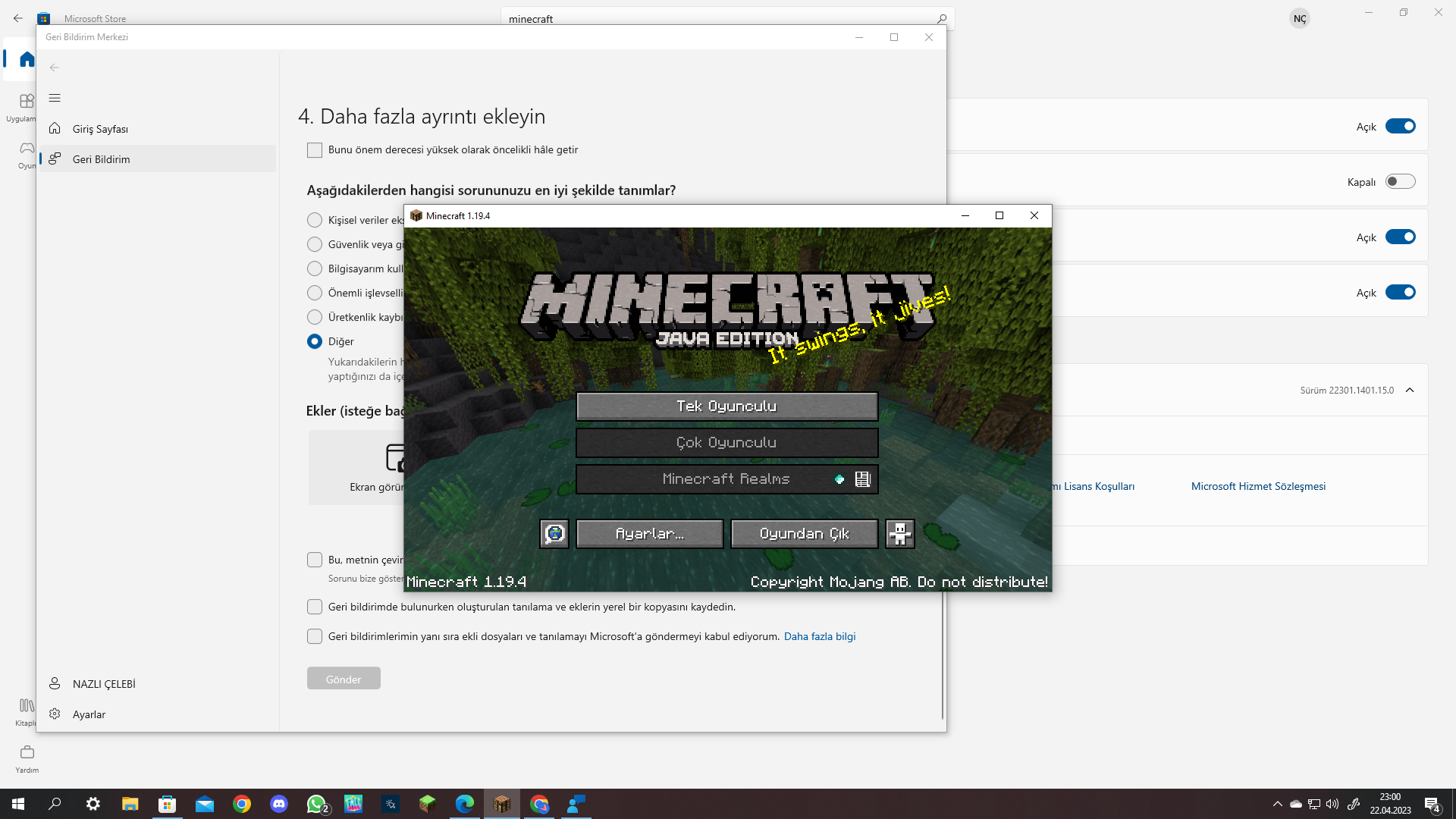Select 'Geri Bildirim' sidebar item
This screenshot has width=1456, height=819.
click(x=102, y=159)
